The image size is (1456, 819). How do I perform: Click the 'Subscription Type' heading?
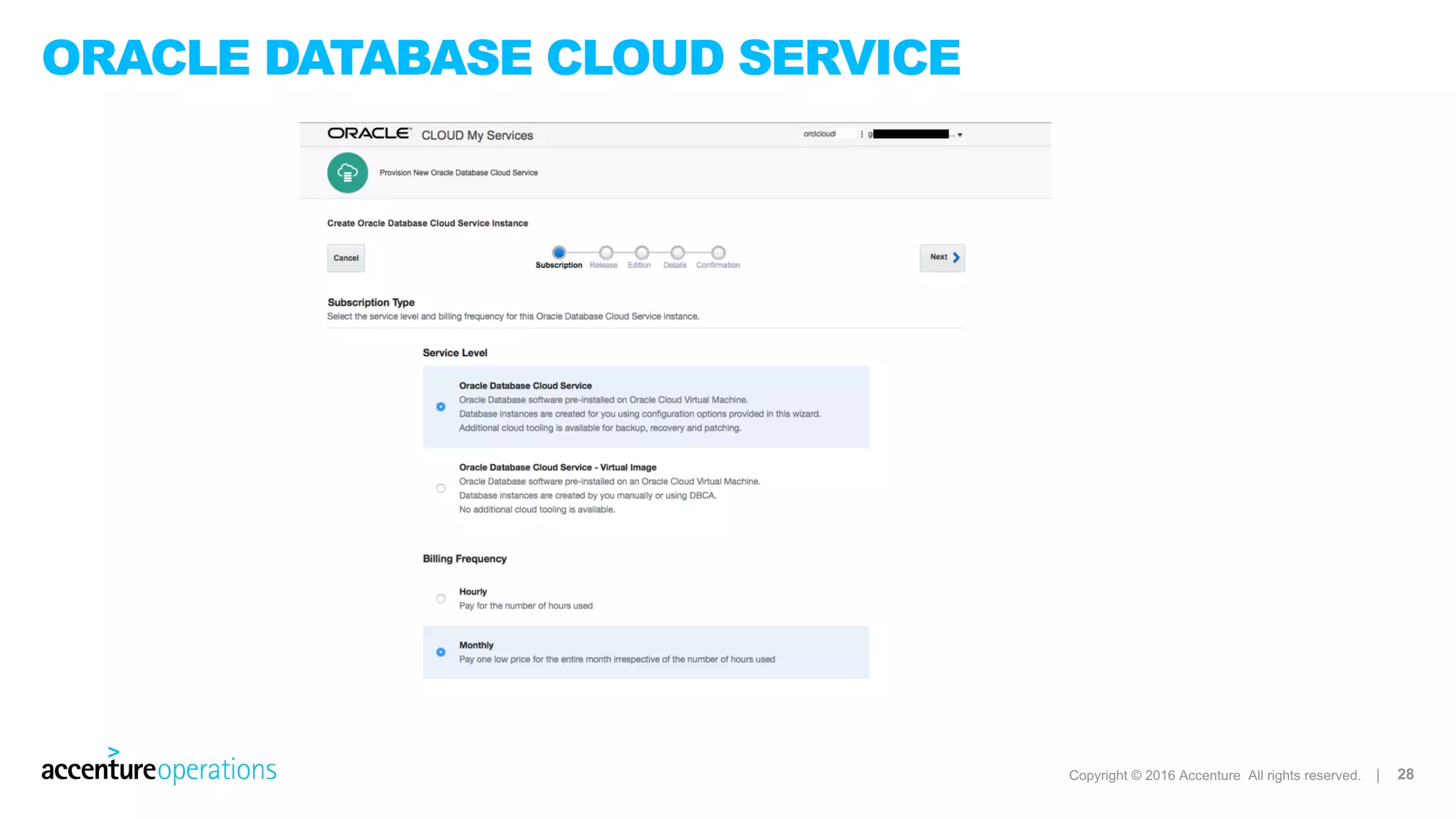[371, 302]
